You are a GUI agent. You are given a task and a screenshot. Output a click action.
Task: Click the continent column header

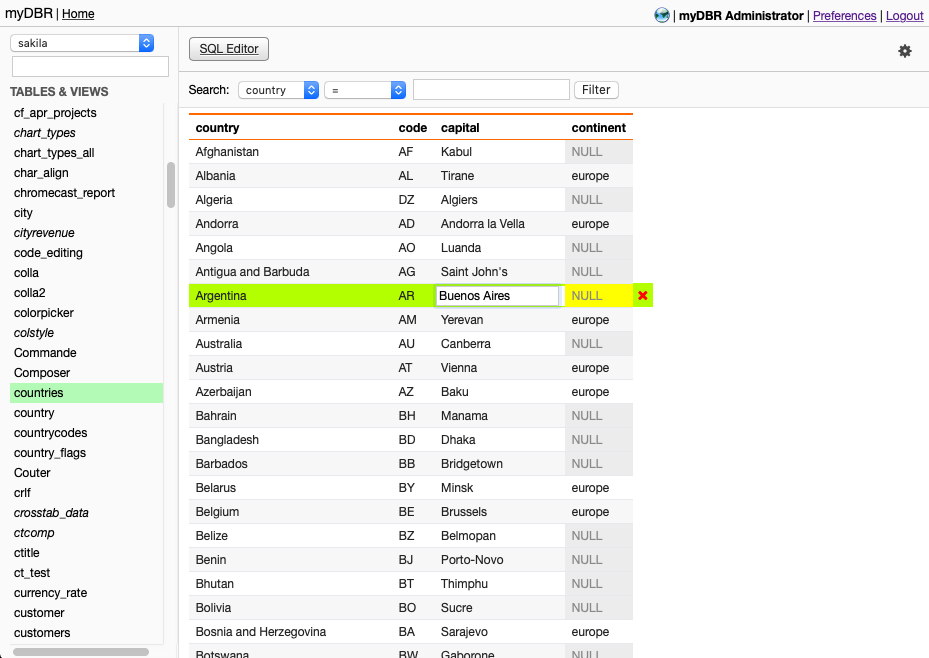tap(598, 128)
